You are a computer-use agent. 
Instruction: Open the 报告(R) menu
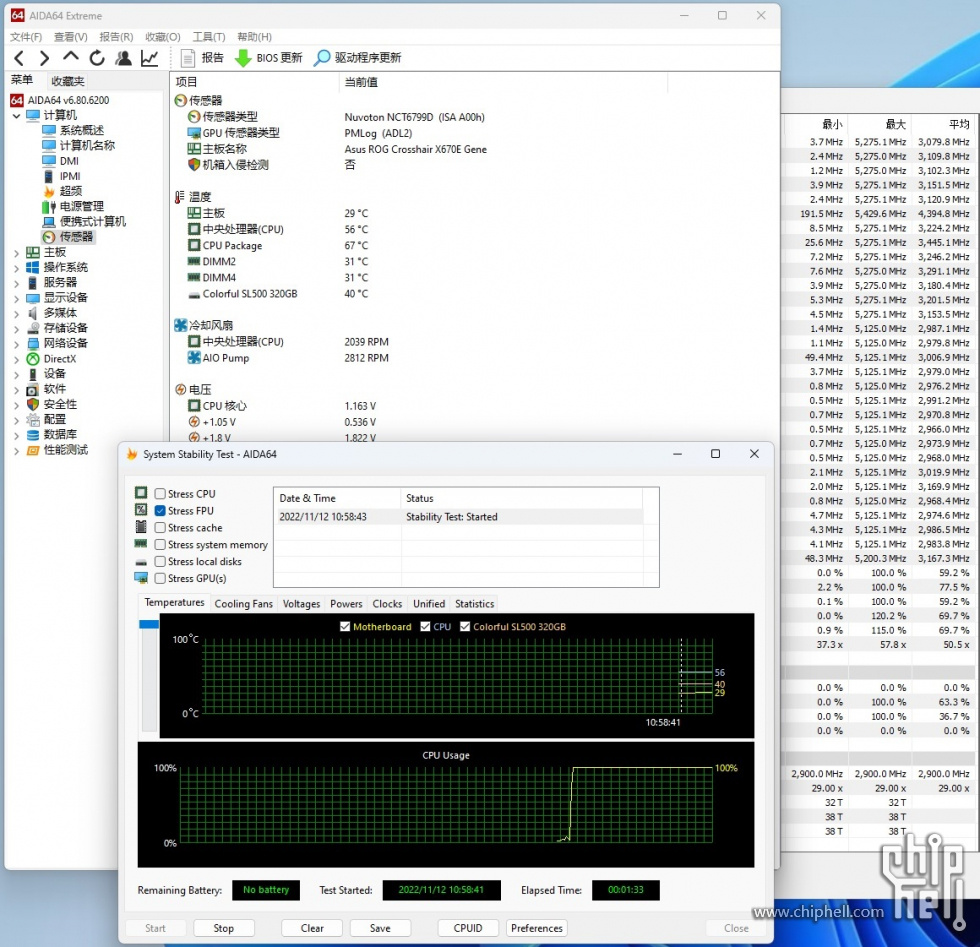pyautogui.click(x=116, y=37)
